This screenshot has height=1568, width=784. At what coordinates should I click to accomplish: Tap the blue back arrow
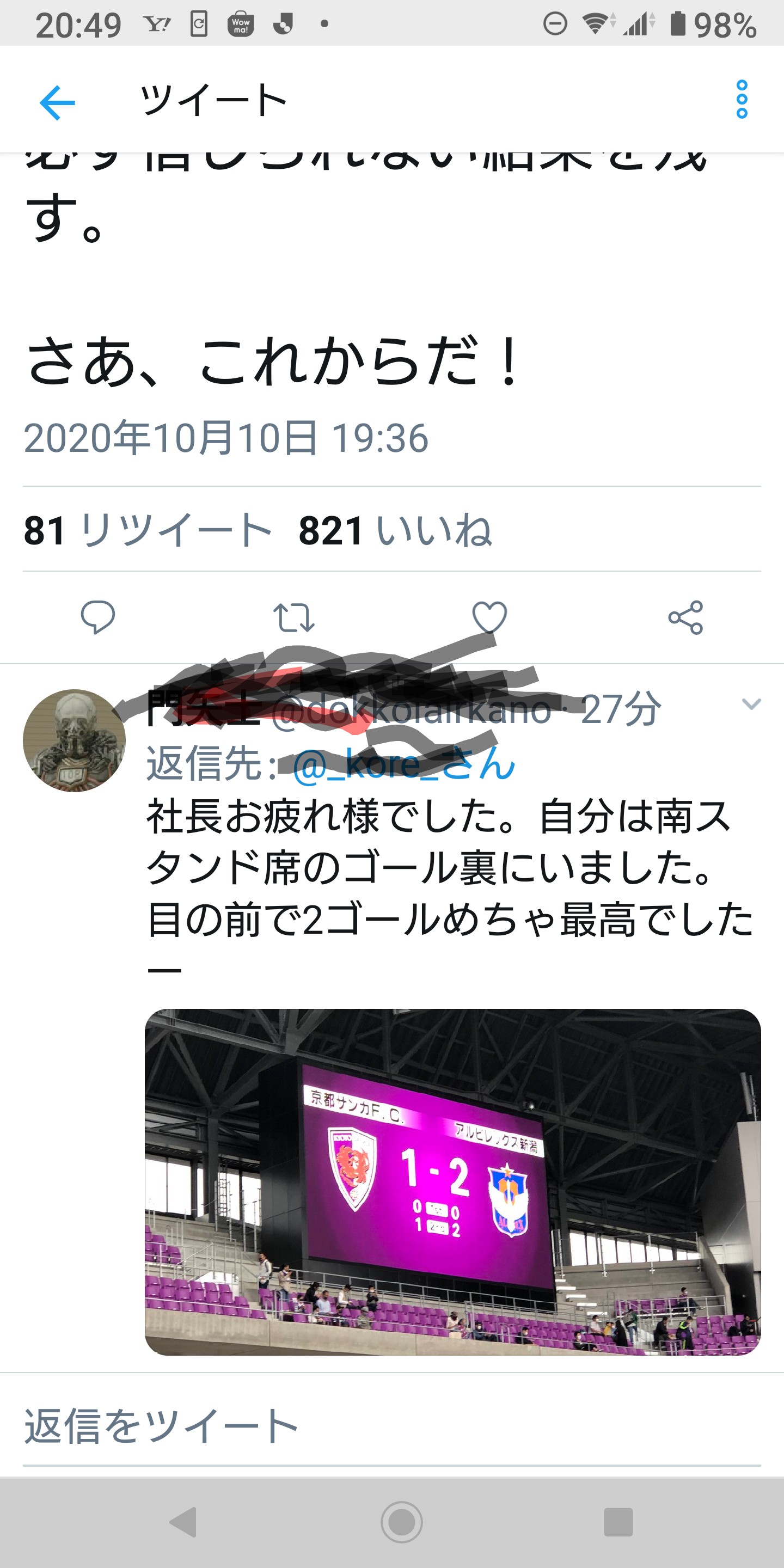tap(57, 102)
